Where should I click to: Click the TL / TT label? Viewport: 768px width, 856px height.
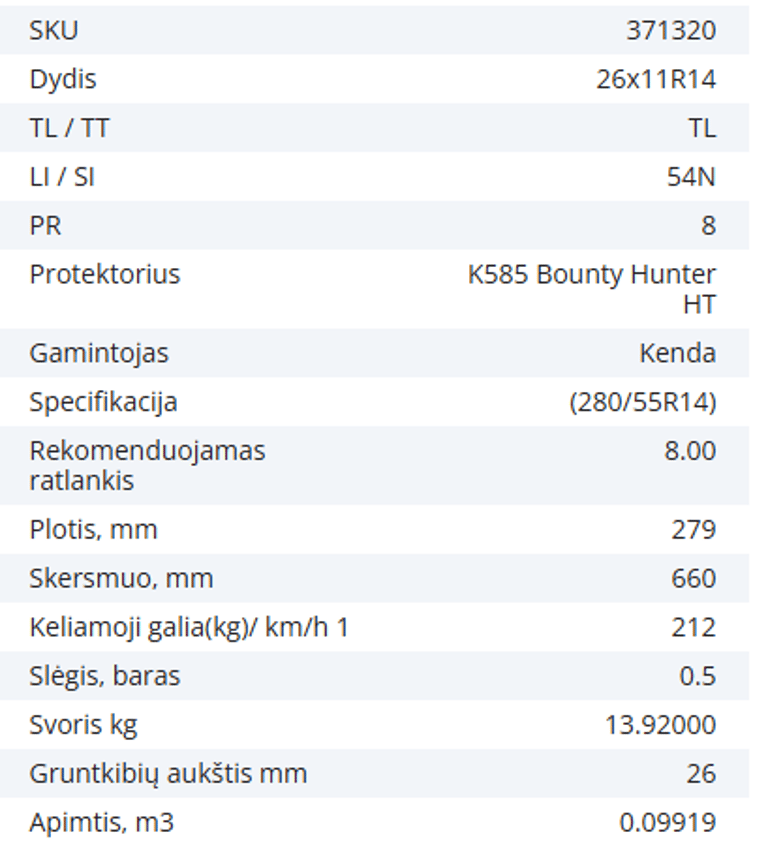coord(69,129)
